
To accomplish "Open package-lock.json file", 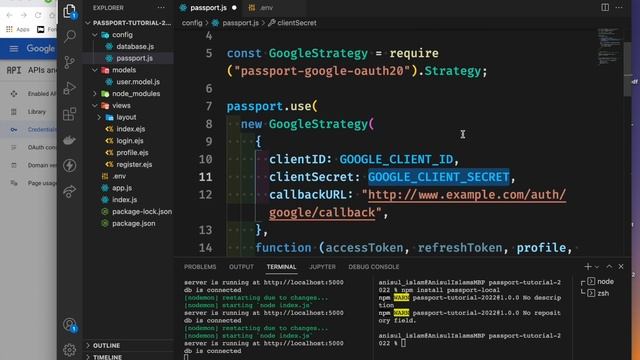I will point(129,211).
